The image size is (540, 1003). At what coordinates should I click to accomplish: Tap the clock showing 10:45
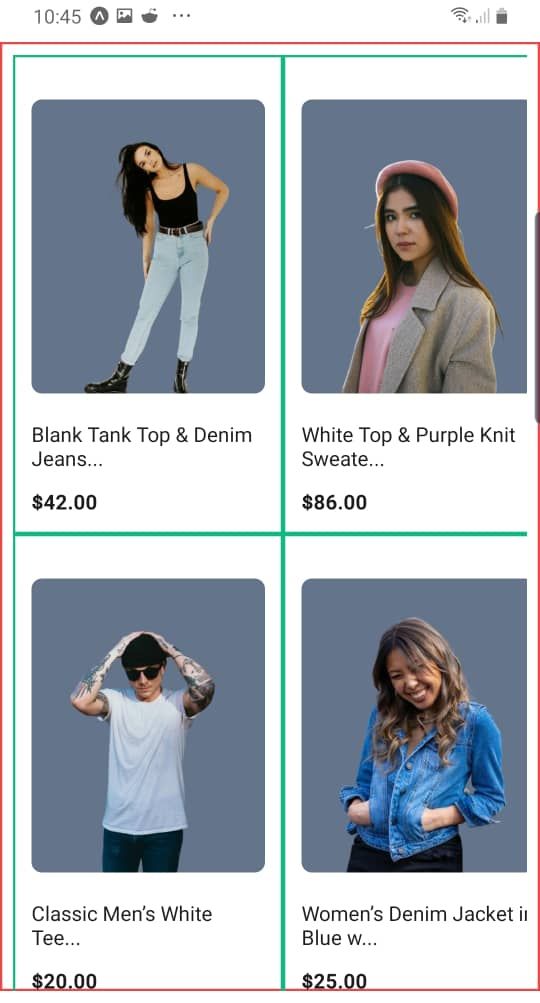coord(58,17)
